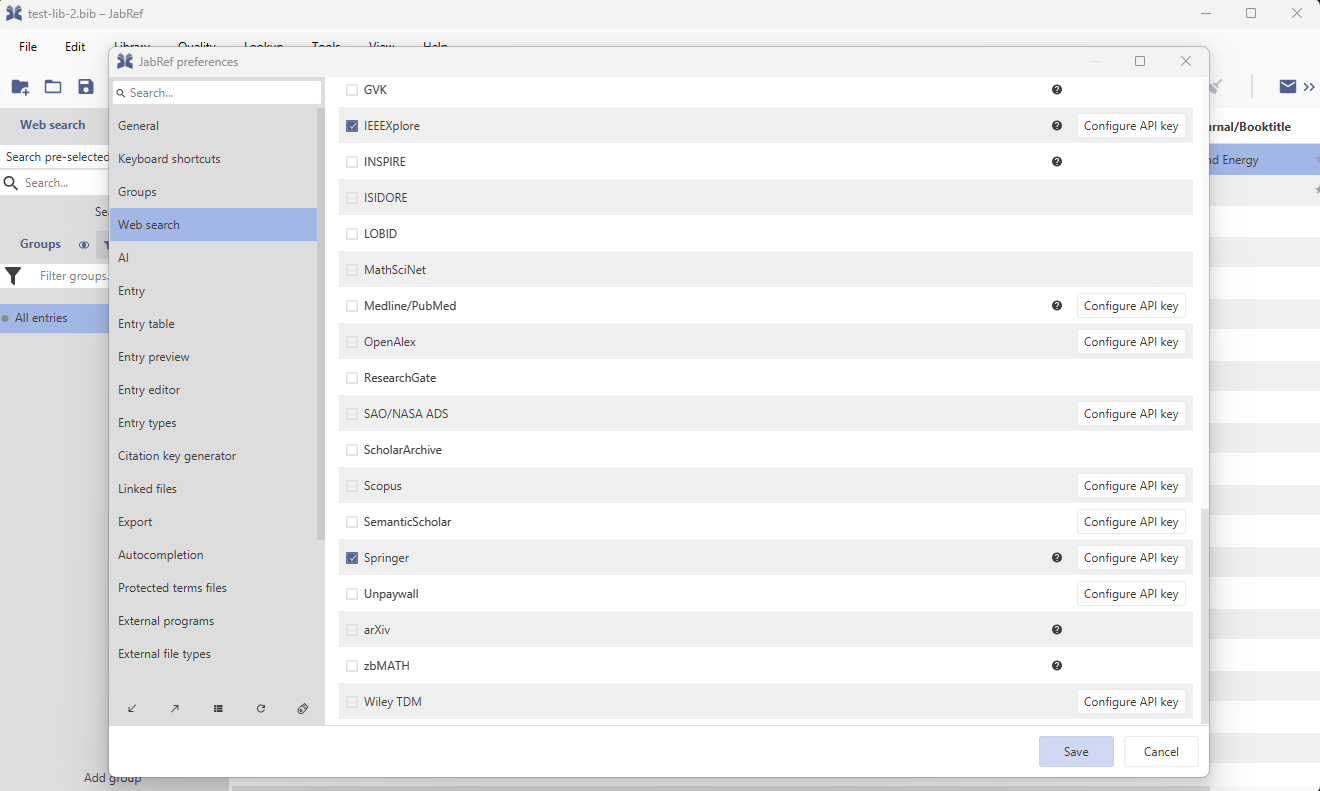This screenshot has height=791, width=1320.
Task: Select Citation key generator in sidebar
Action: (177, 456)
